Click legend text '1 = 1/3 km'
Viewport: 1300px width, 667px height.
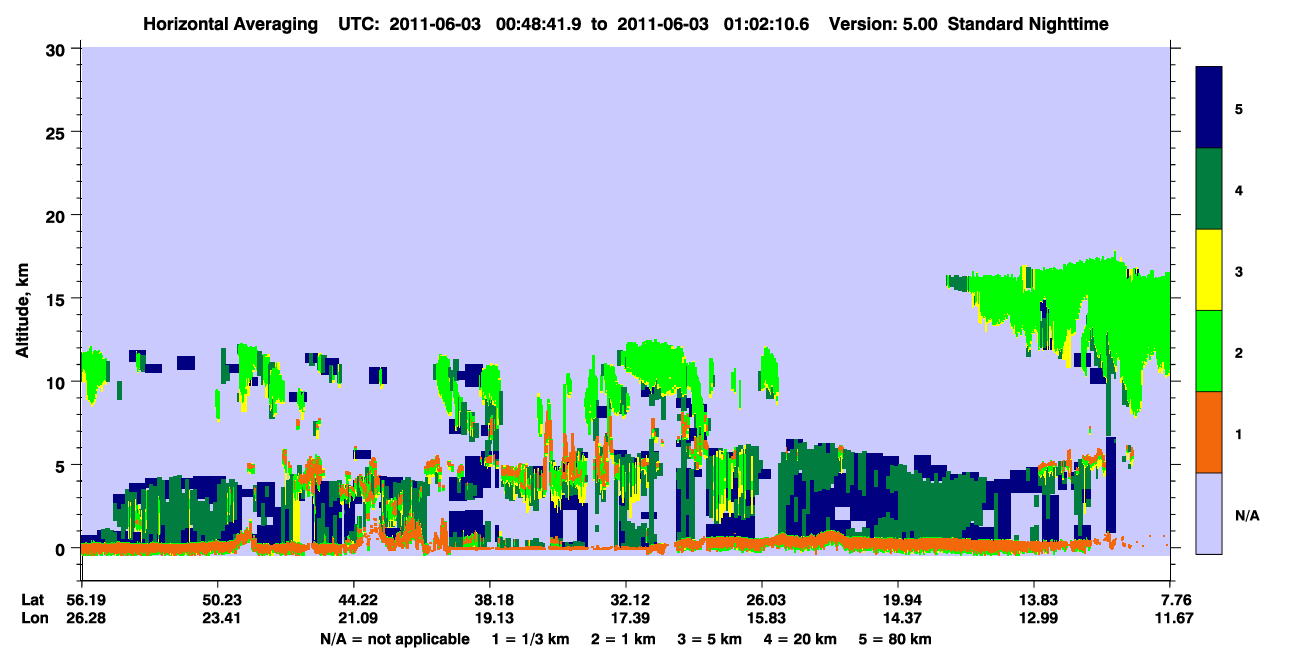532,638
